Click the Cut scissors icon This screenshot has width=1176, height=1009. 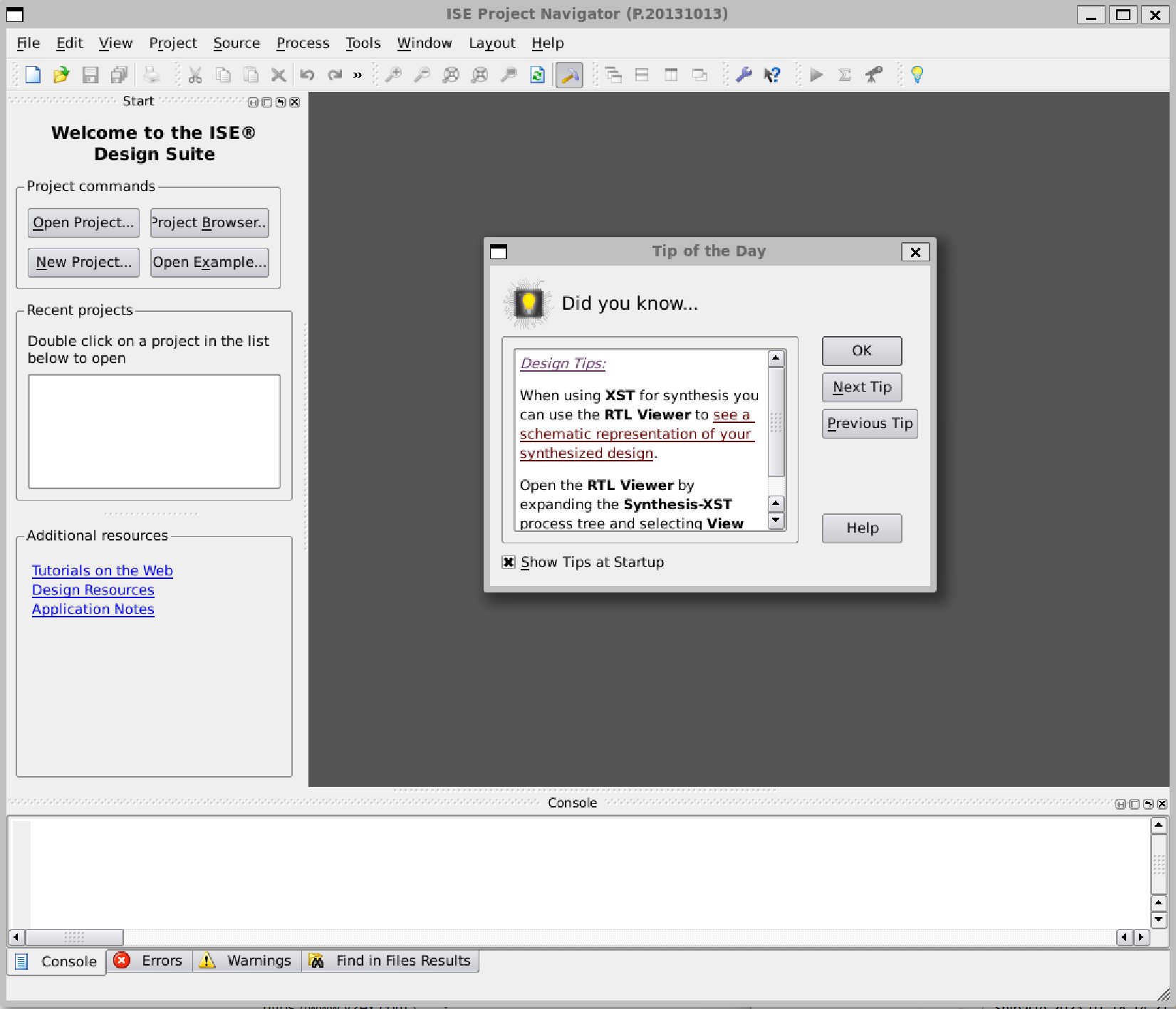pyautogui.click(x=194, y=75)
